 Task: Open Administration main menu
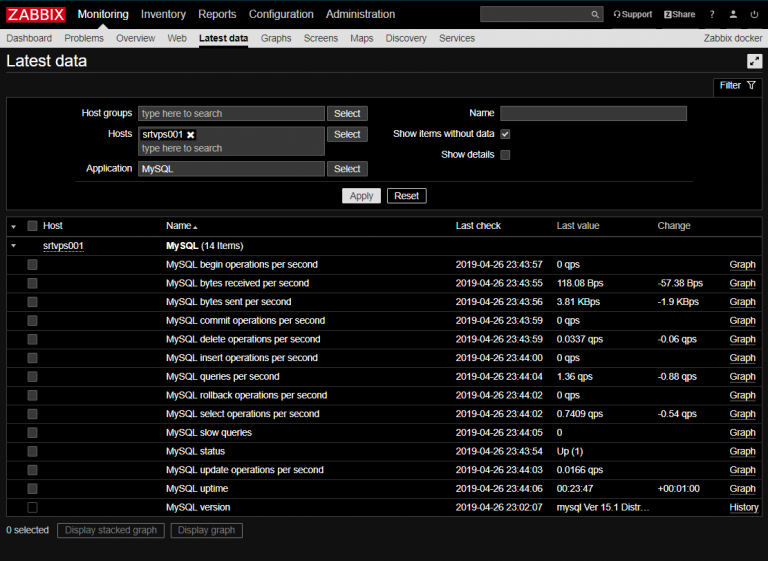[360, 14]
